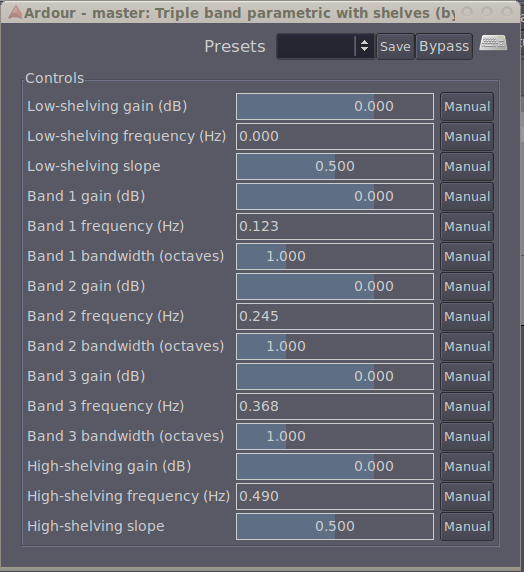Click the Low-shelving frequency field
Viewport: 524px width, 572px height.
[x=335, y=136]
